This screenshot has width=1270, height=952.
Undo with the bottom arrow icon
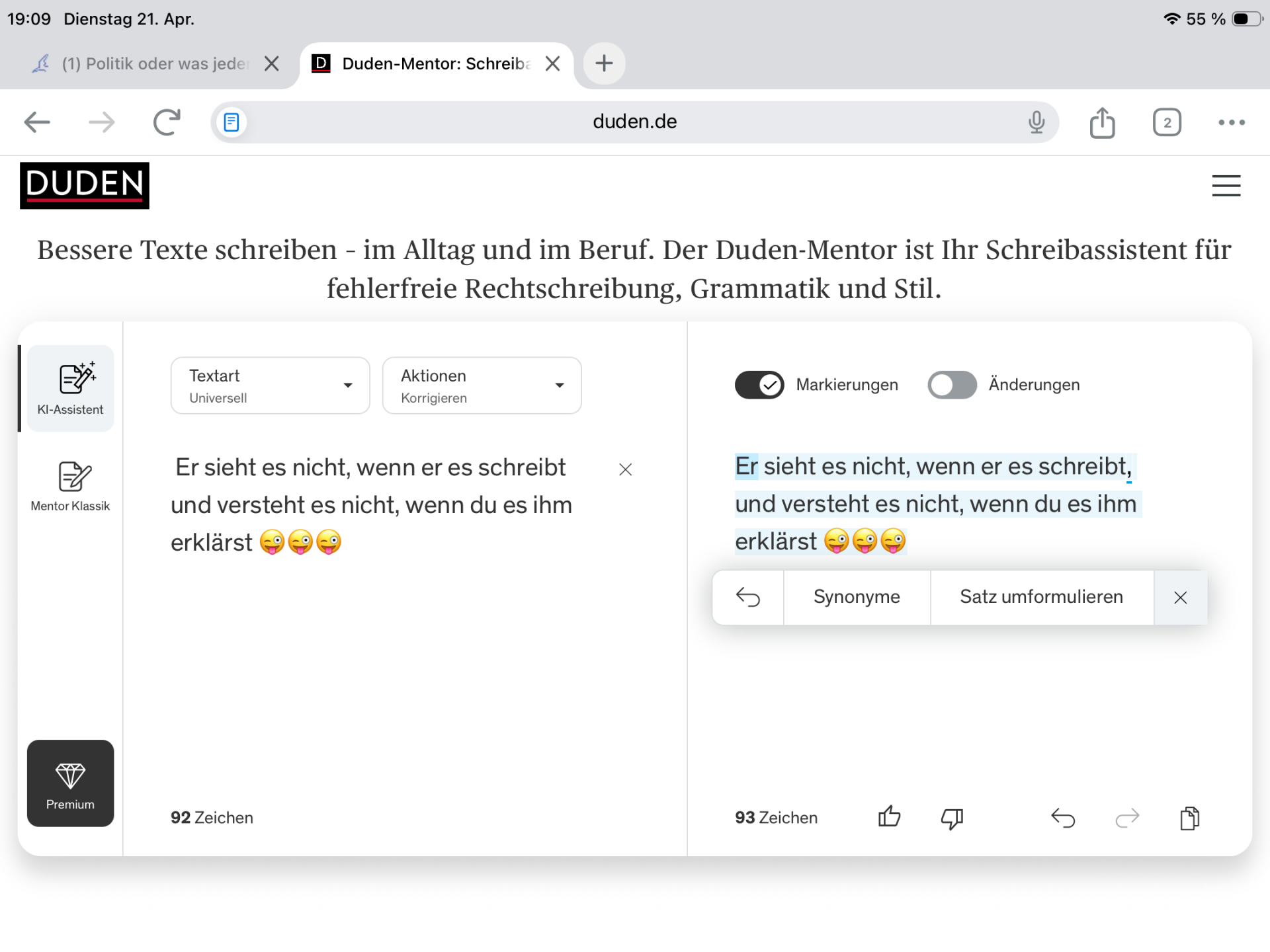tap(1063, 818)
